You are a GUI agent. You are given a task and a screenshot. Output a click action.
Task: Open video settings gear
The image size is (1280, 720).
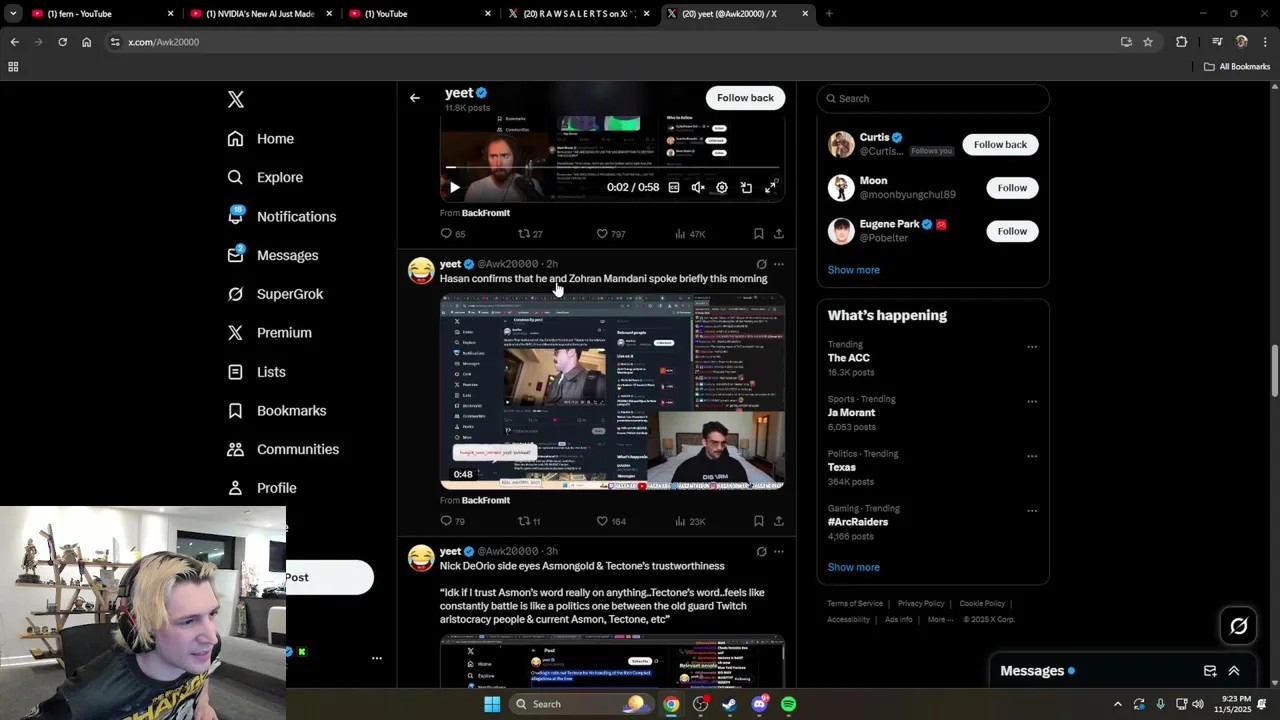point(722,187)
